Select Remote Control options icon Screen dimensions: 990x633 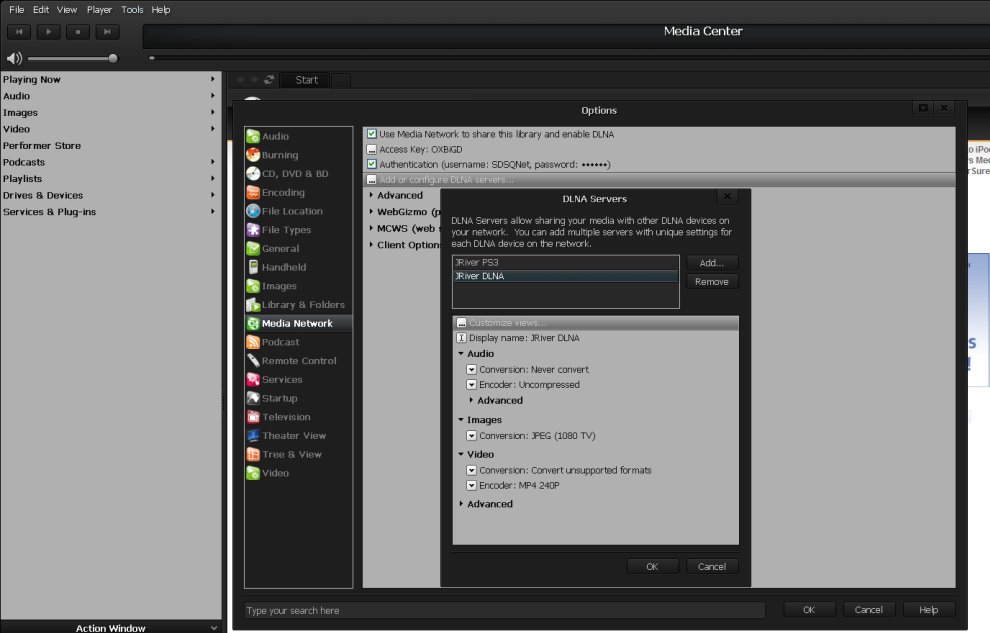coord(253,361)
